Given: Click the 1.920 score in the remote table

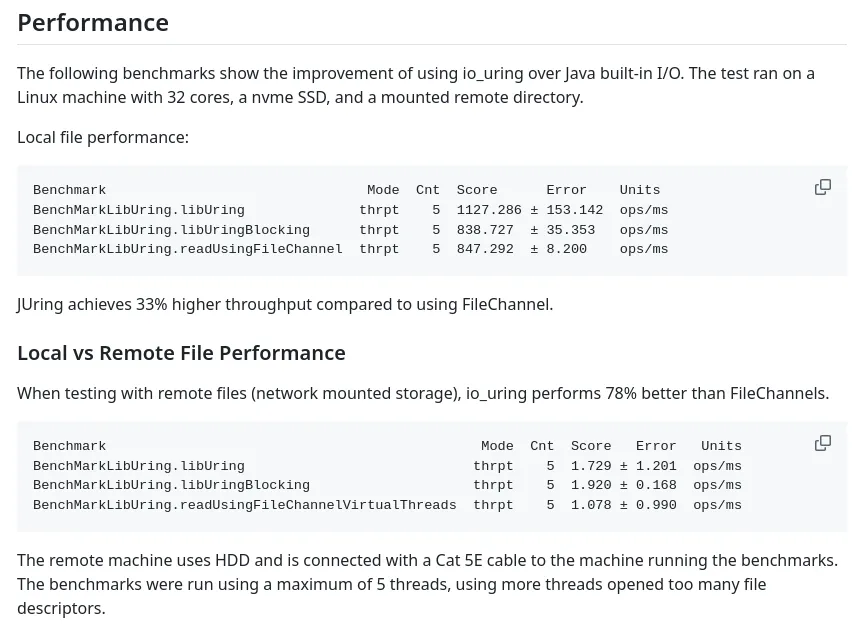Looking at the screenshot, I should point(591,485).
